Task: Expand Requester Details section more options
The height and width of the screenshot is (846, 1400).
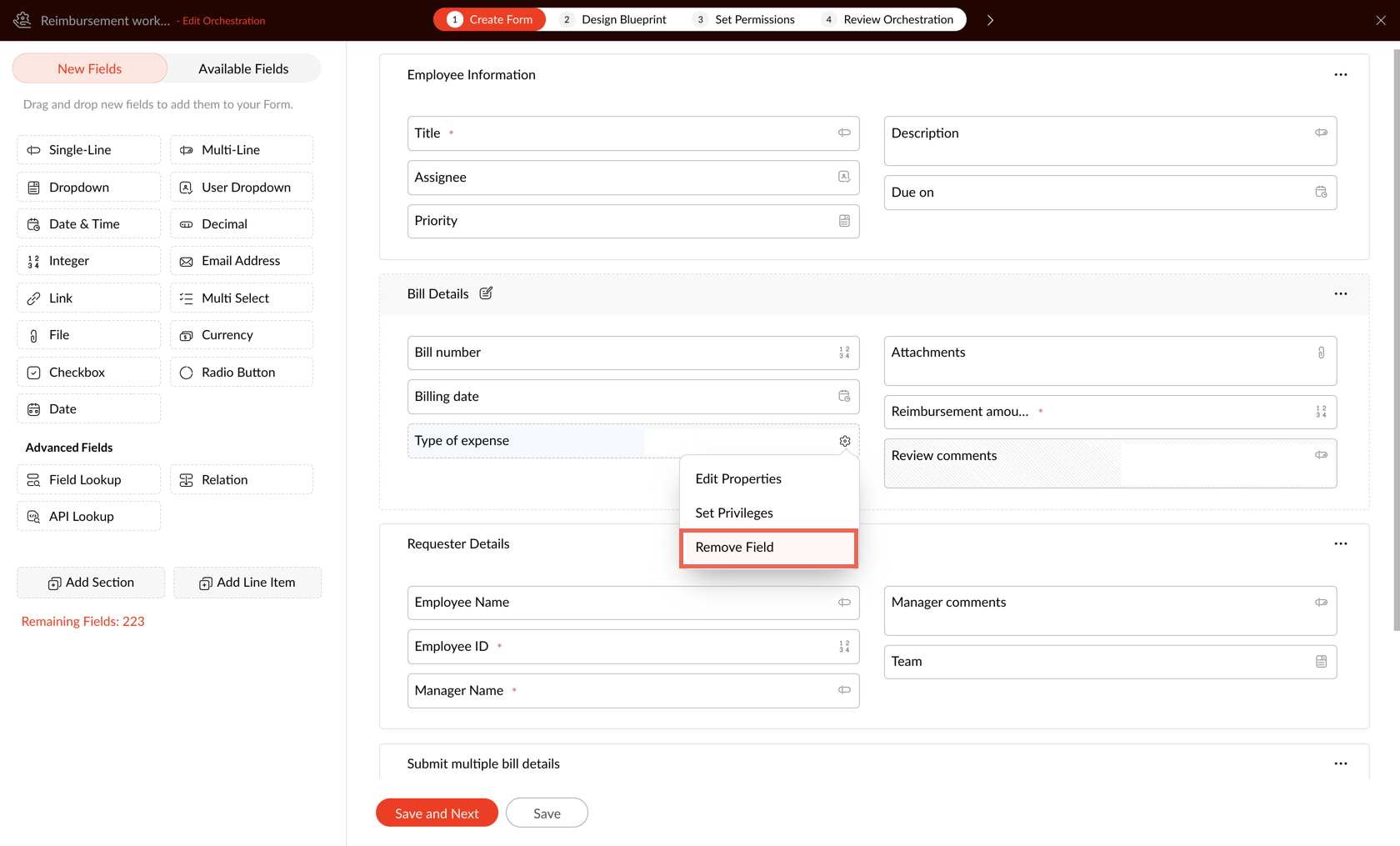Action: [1340, 544]
